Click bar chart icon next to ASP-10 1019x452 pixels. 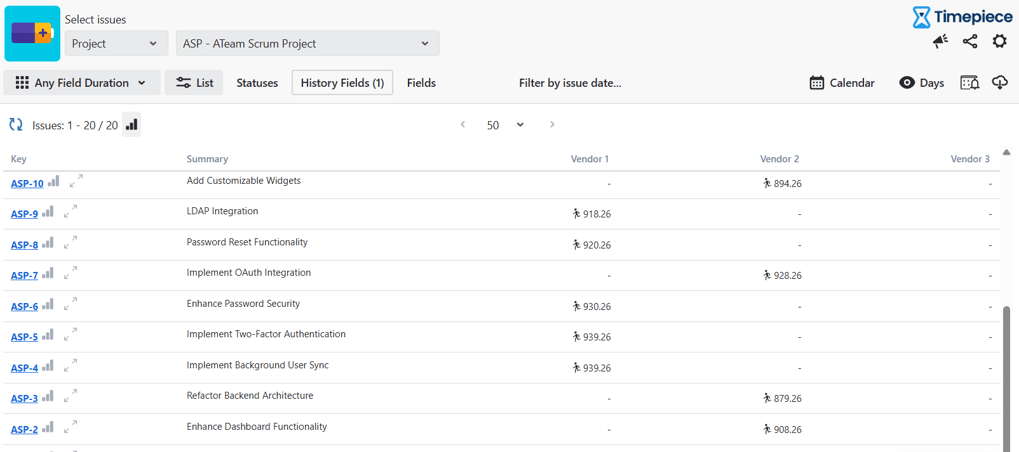(53, 181)
